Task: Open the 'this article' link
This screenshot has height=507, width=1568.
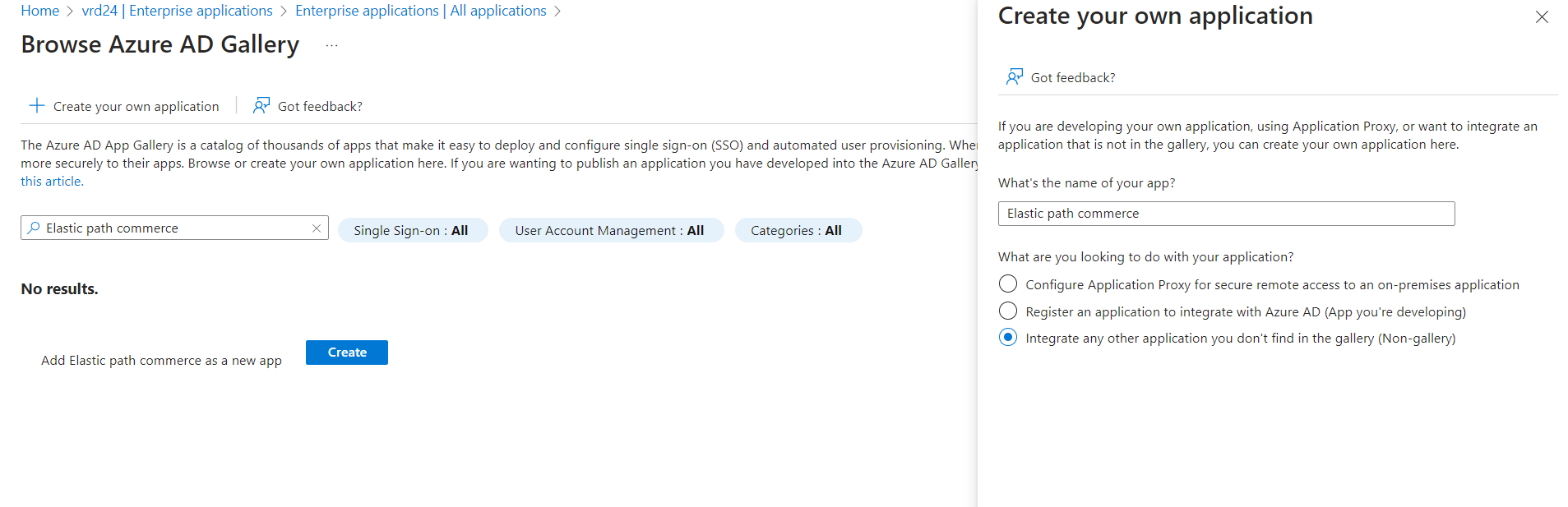Action: [52, 182]
